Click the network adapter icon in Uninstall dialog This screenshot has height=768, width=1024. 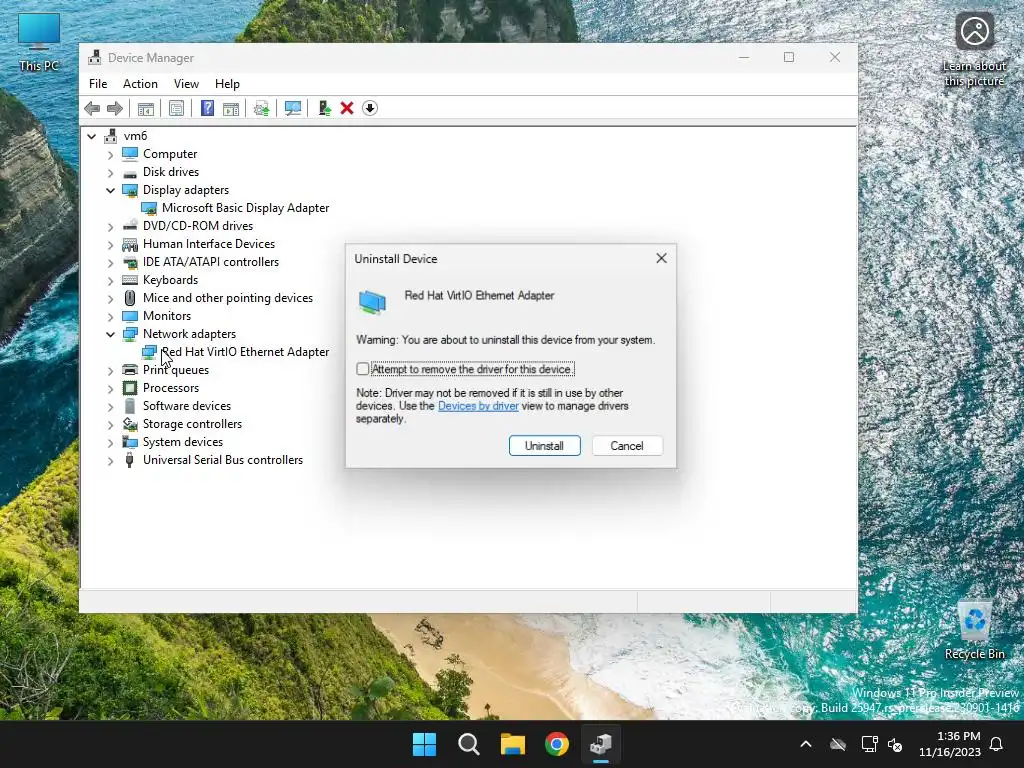pyautogui.click(x=372, y=302)
